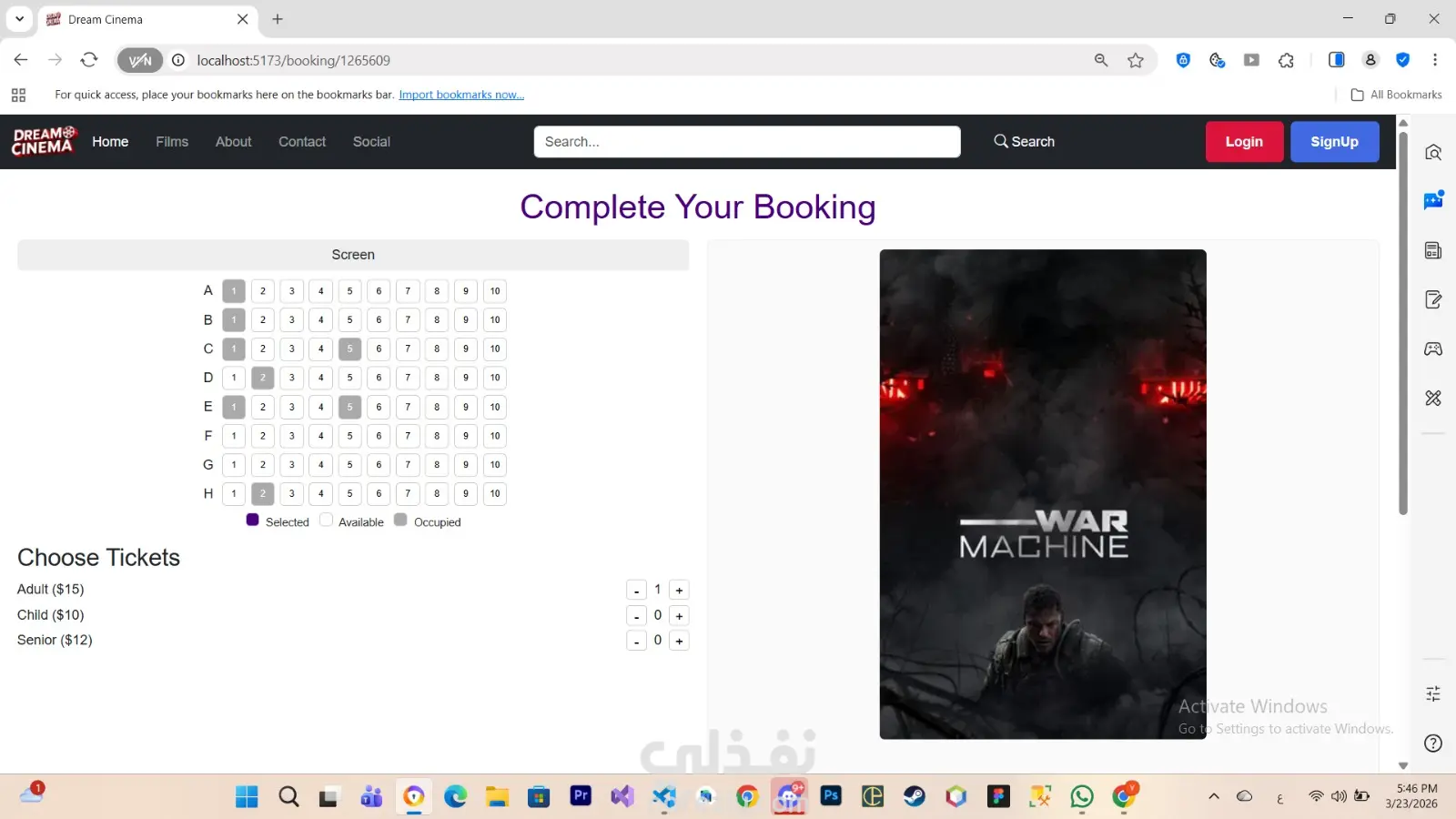Click the magnifier icon beside Search
The image size is (1456, 819).
1001,141
